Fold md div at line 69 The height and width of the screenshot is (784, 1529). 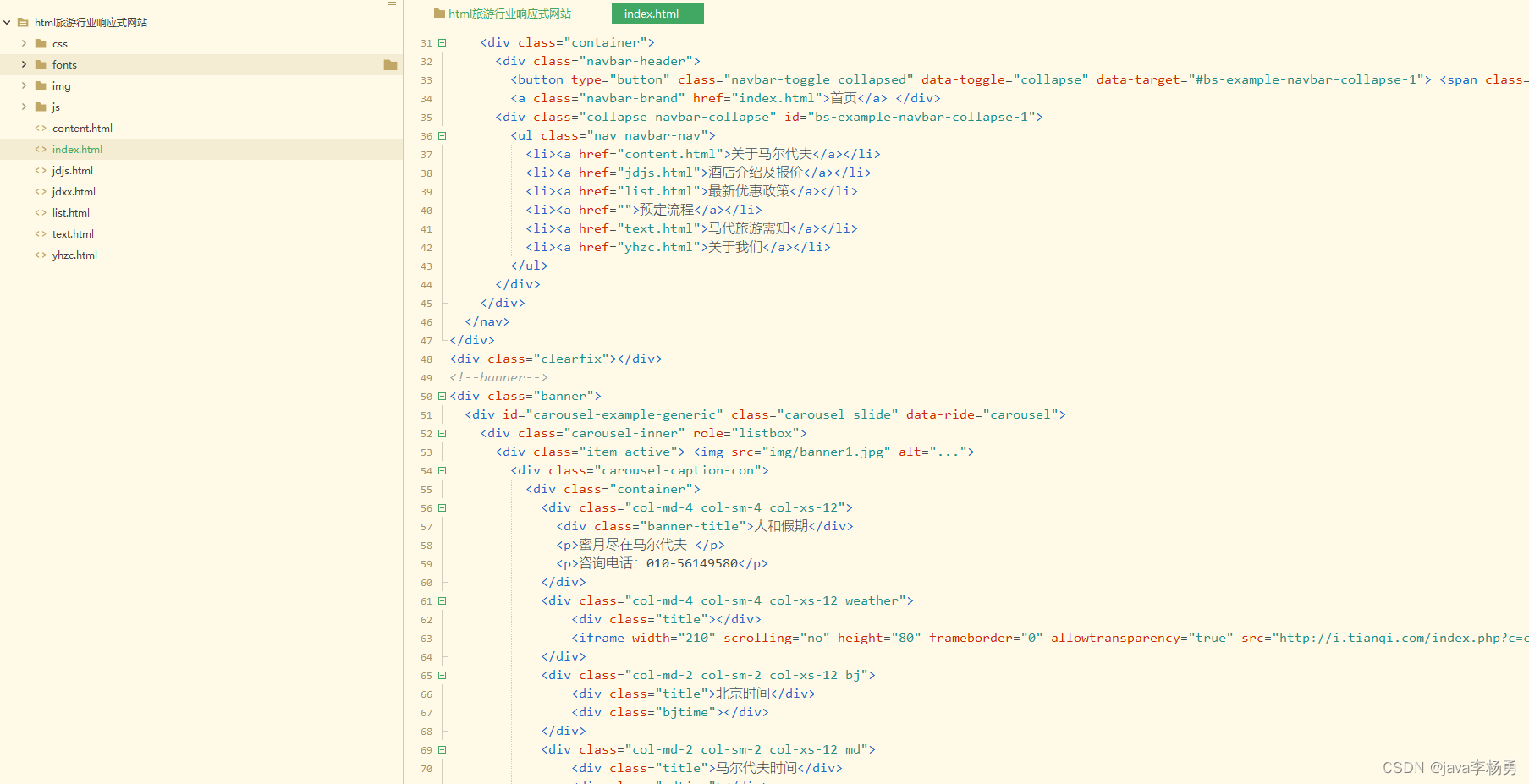[442, 749]
